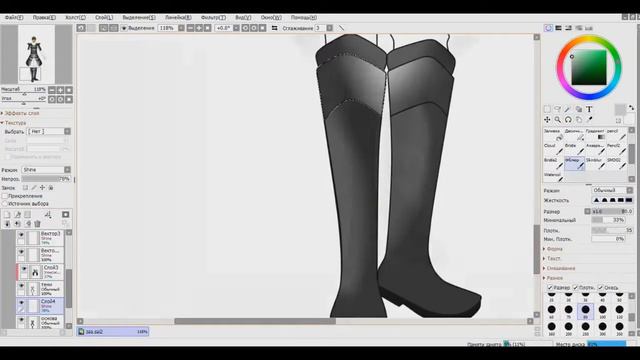Click the canvas horizontal scrollbar
The image size is (640, 360).
point(255,321)
